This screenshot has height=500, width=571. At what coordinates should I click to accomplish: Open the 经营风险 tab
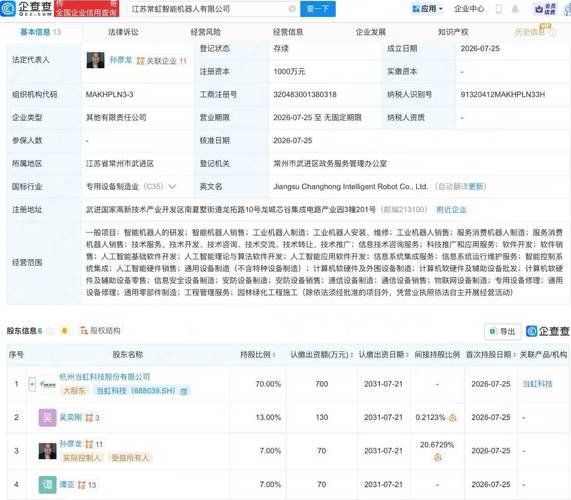pyautogui.click(x=206, y=32)
